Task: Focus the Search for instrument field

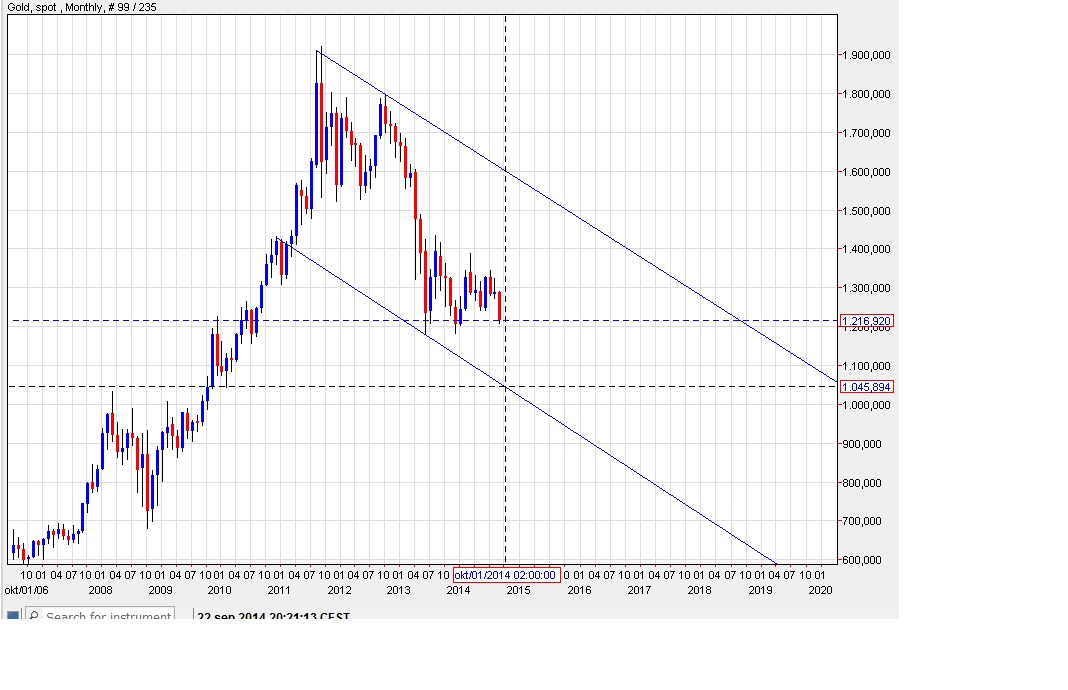Action: click(x=99, y=614)
